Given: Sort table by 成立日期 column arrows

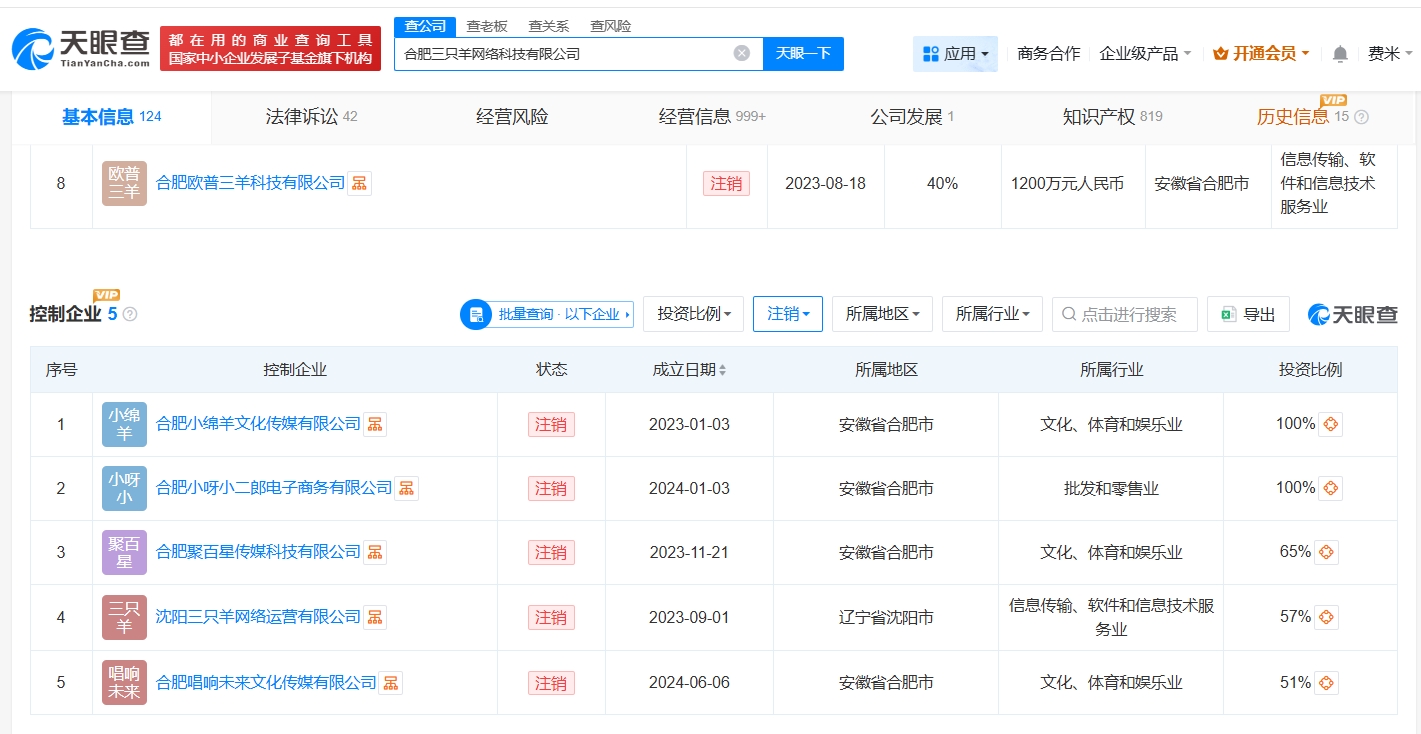Looking at the screenshot, I should (722, 370).
